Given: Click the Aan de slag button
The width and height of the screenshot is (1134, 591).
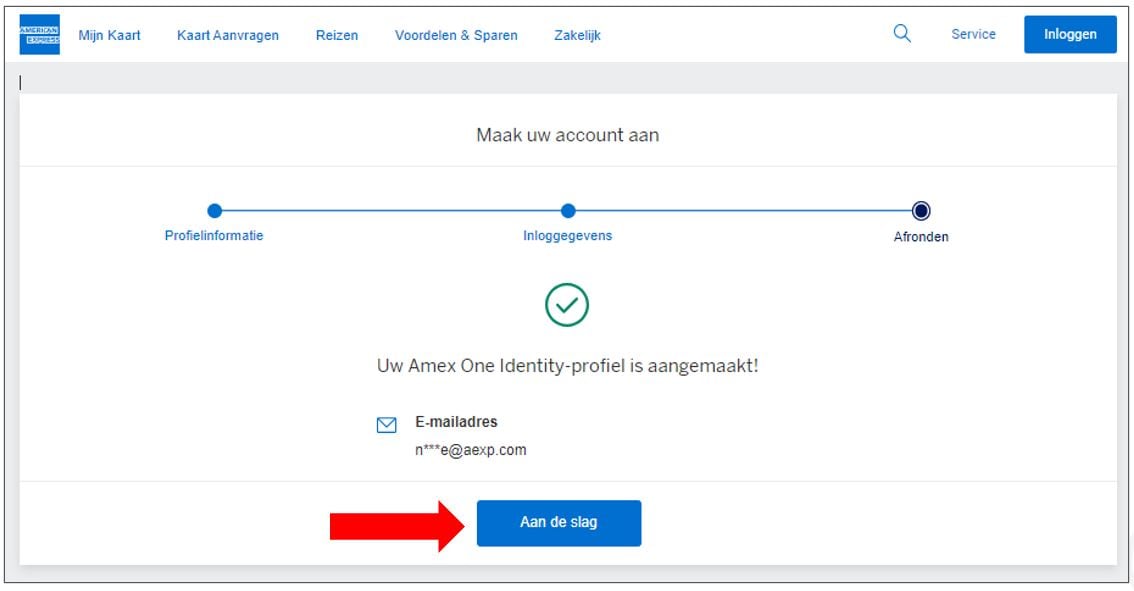Looking at the screenshot, I should 558,523.
